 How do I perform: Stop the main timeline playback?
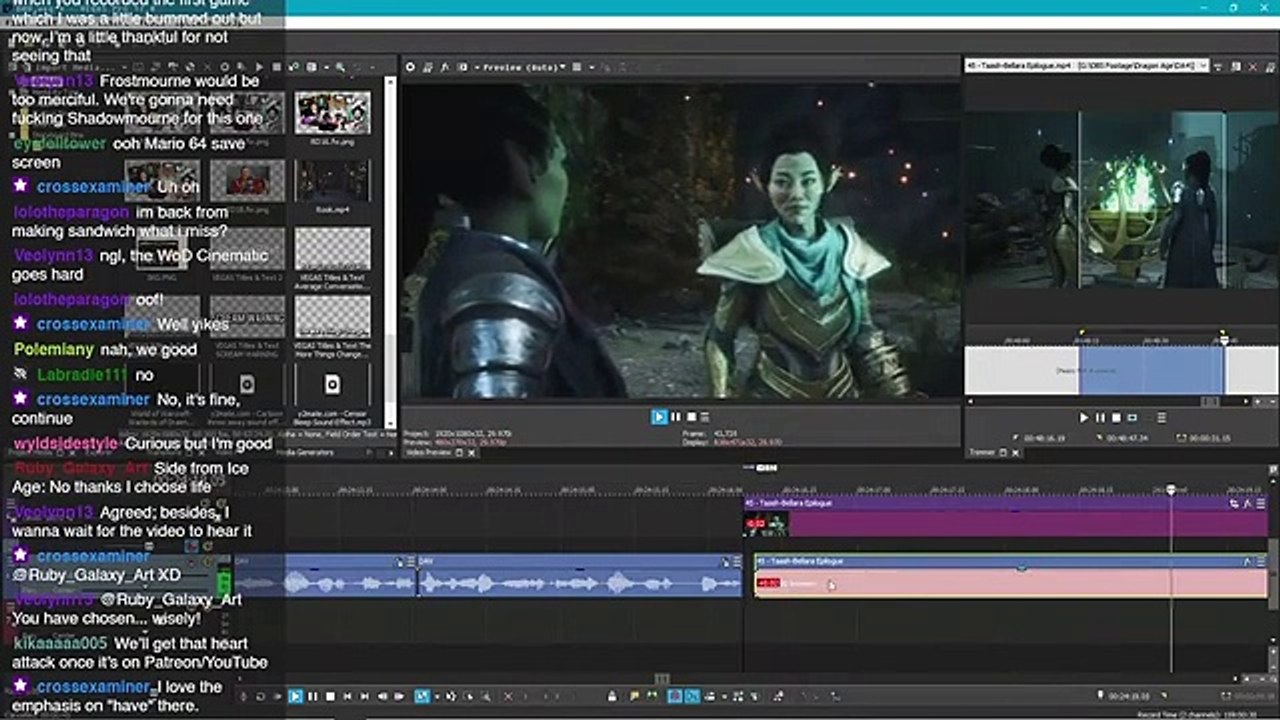click(330, 696)
